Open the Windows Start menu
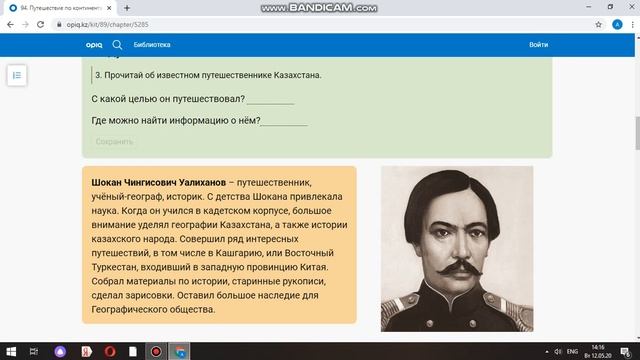 point(11,351)
